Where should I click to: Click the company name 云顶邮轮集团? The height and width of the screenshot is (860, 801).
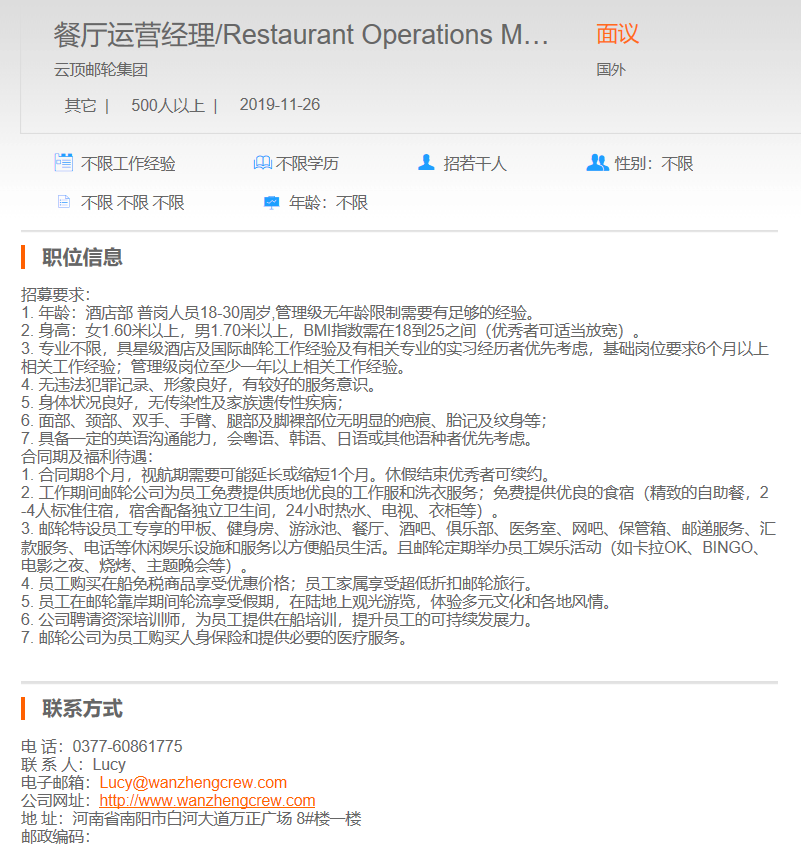[x=101, y=70]
